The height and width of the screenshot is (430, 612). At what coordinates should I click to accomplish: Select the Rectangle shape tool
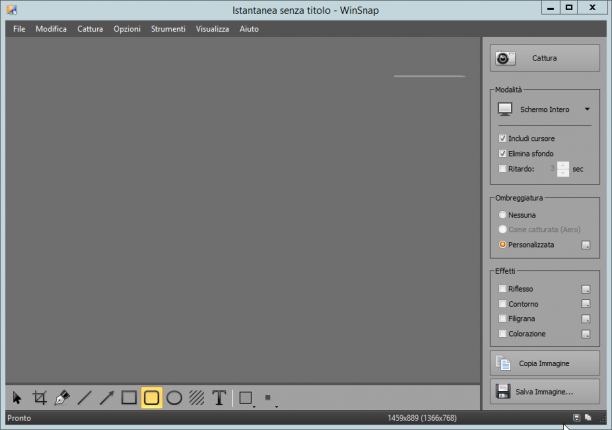coord(129,398)
